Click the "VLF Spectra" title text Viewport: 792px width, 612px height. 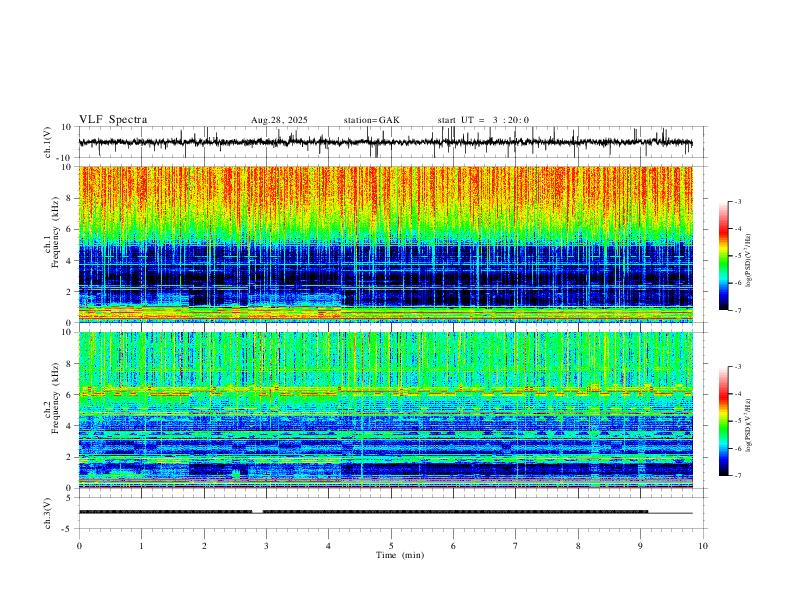113,120
